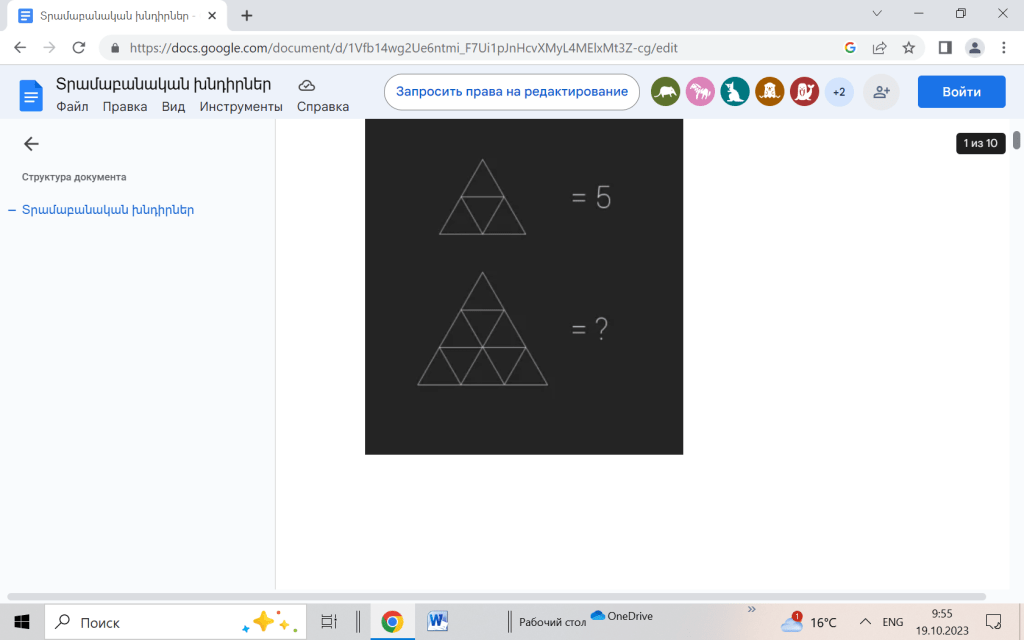
Task: Reload the page
Action: pyautogui.click(x=78, y=47)
